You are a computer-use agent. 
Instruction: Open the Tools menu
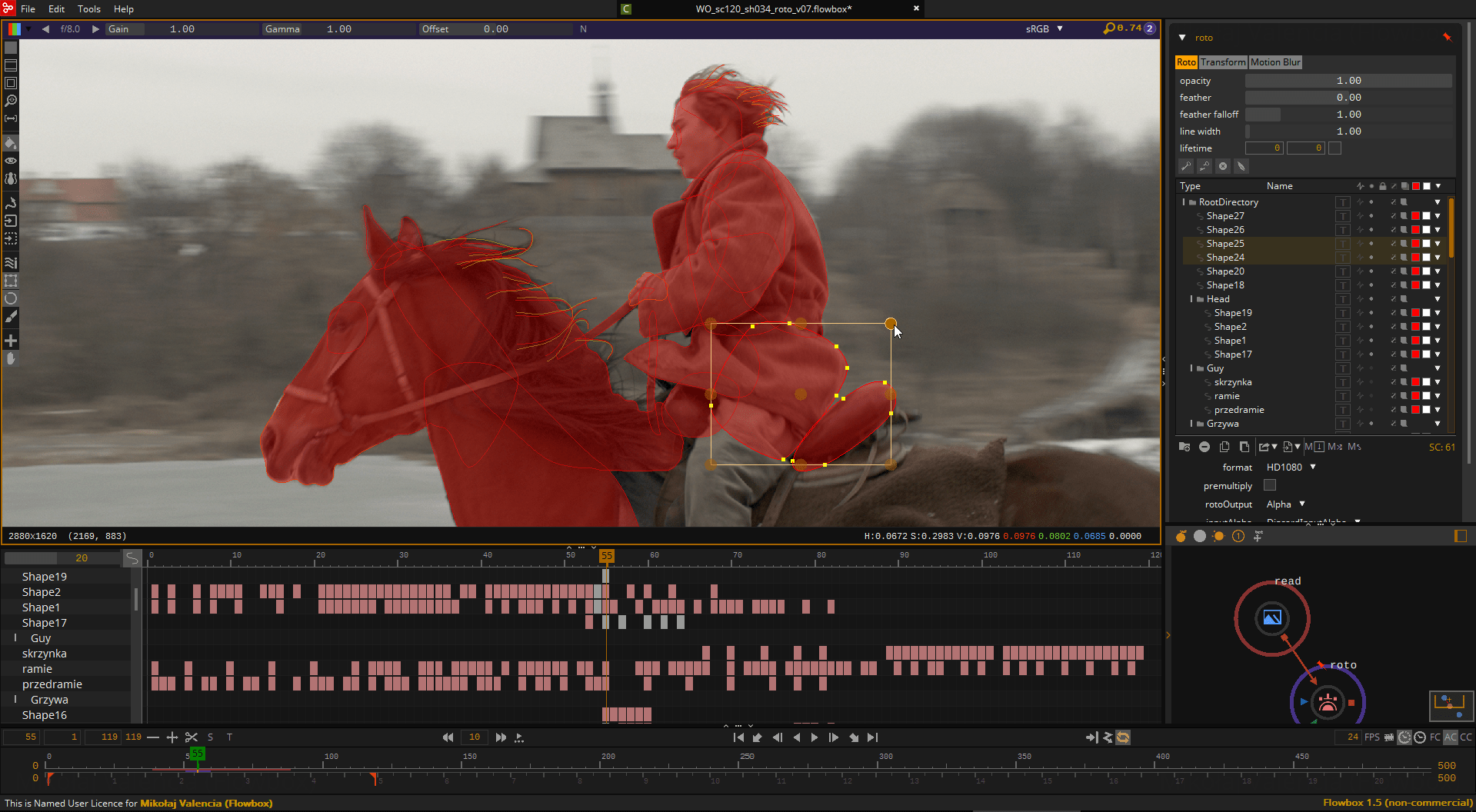tap(88, 9)
